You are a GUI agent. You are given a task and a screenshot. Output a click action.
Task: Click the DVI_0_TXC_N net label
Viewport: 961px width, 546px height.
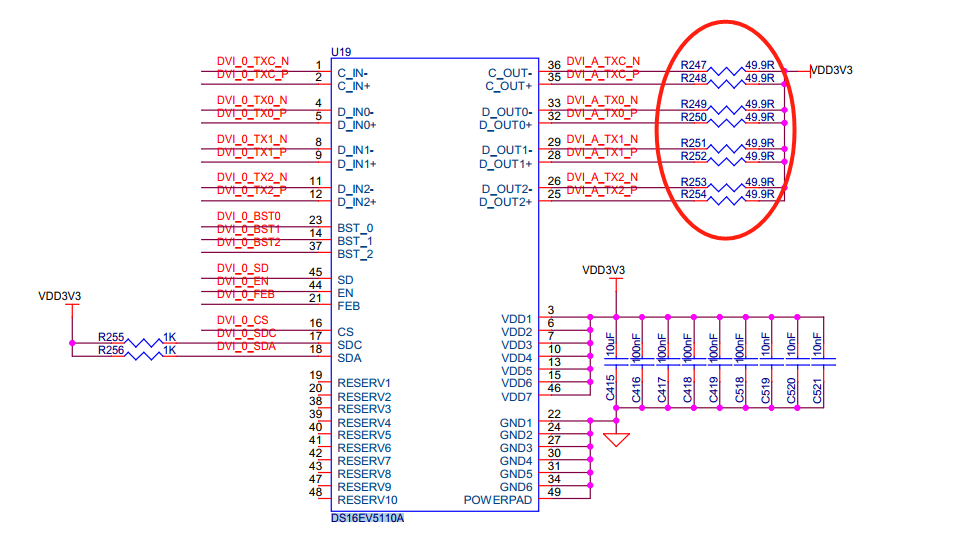point(253,61)
